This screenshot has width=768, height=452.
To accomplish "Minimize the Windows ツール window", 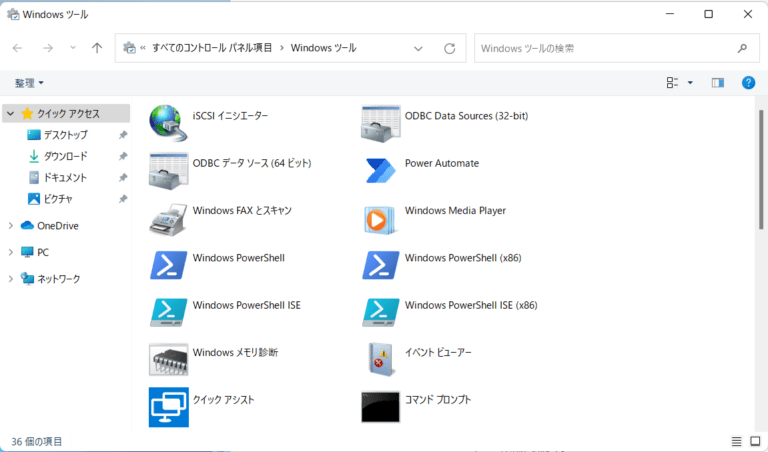I will click(670, 14).
